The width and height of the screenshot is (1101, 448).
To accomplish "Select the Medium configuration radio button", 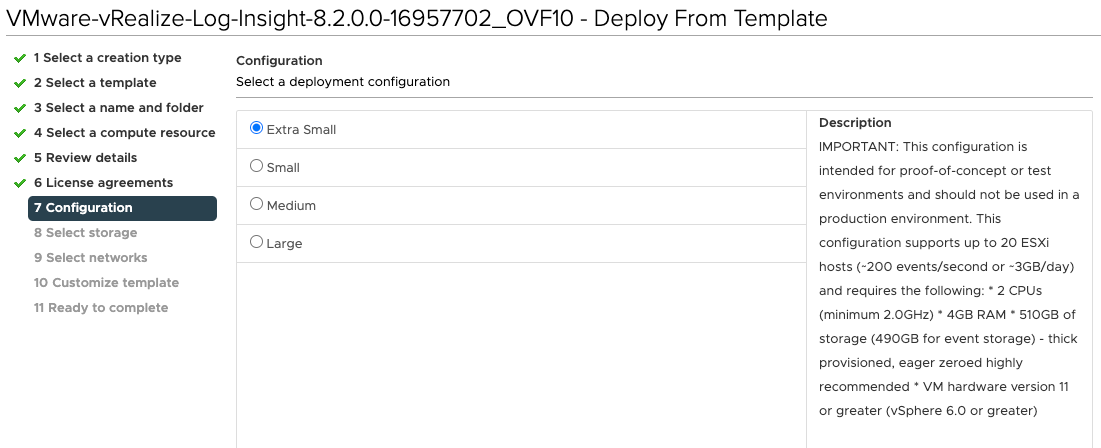I will pyautogui.click(x=256, y=204).
